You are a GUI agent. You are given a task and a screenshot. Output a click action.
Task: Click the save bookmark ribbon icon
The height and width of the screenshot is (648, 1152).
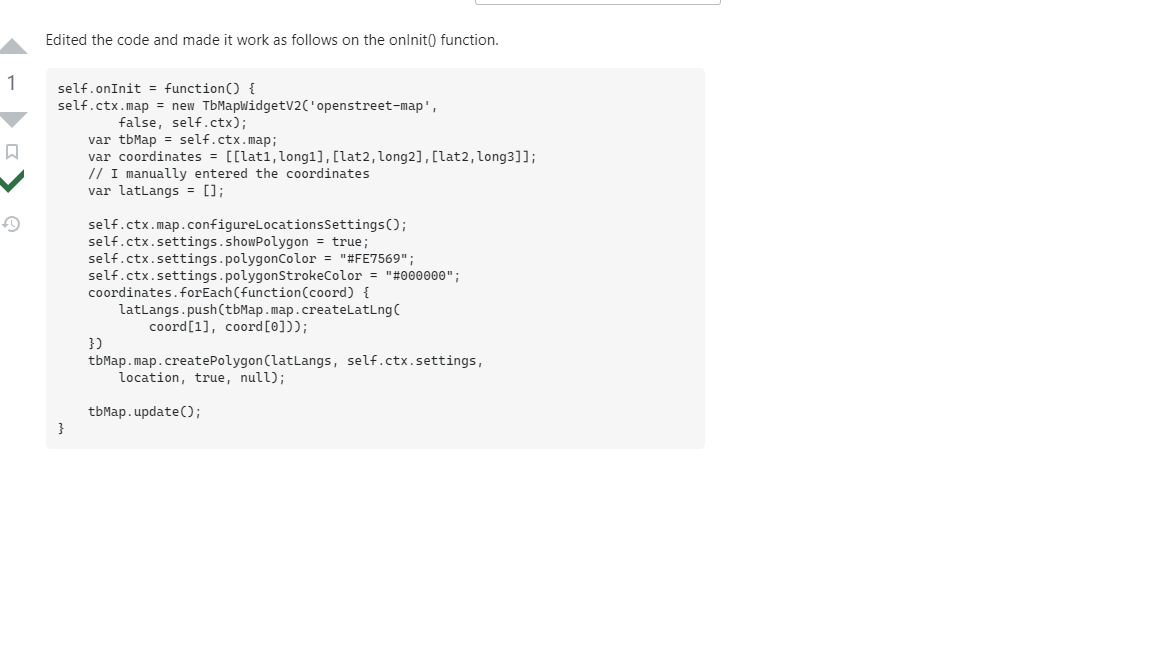tap(12, 150)
